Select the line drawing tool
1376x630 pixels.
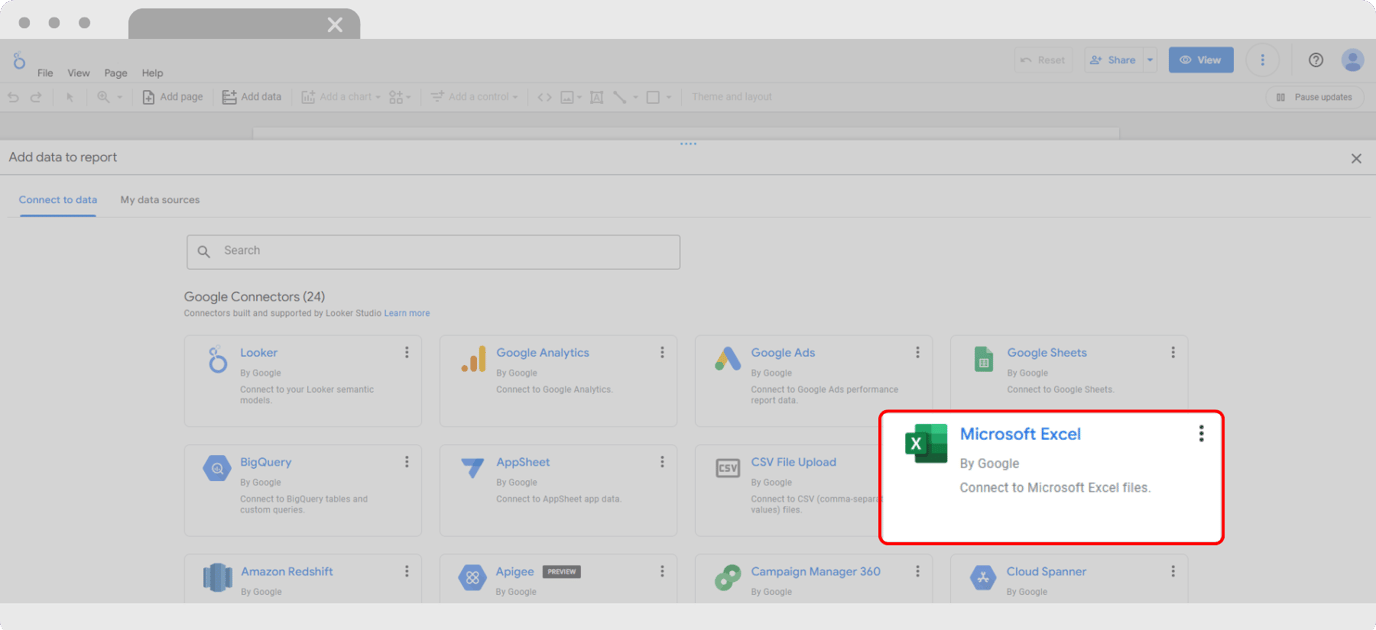tap(620, 97)
